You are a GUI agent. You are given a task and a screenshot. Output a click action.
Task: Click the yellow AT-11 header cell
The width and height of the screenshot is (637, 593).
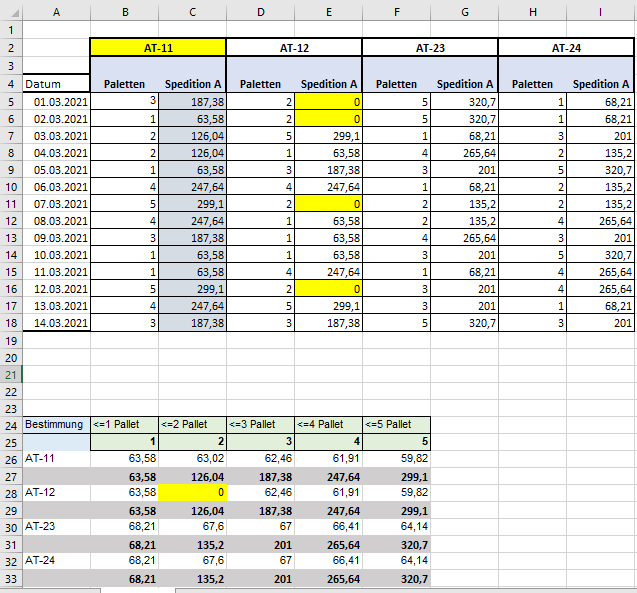tap(158, 48)
